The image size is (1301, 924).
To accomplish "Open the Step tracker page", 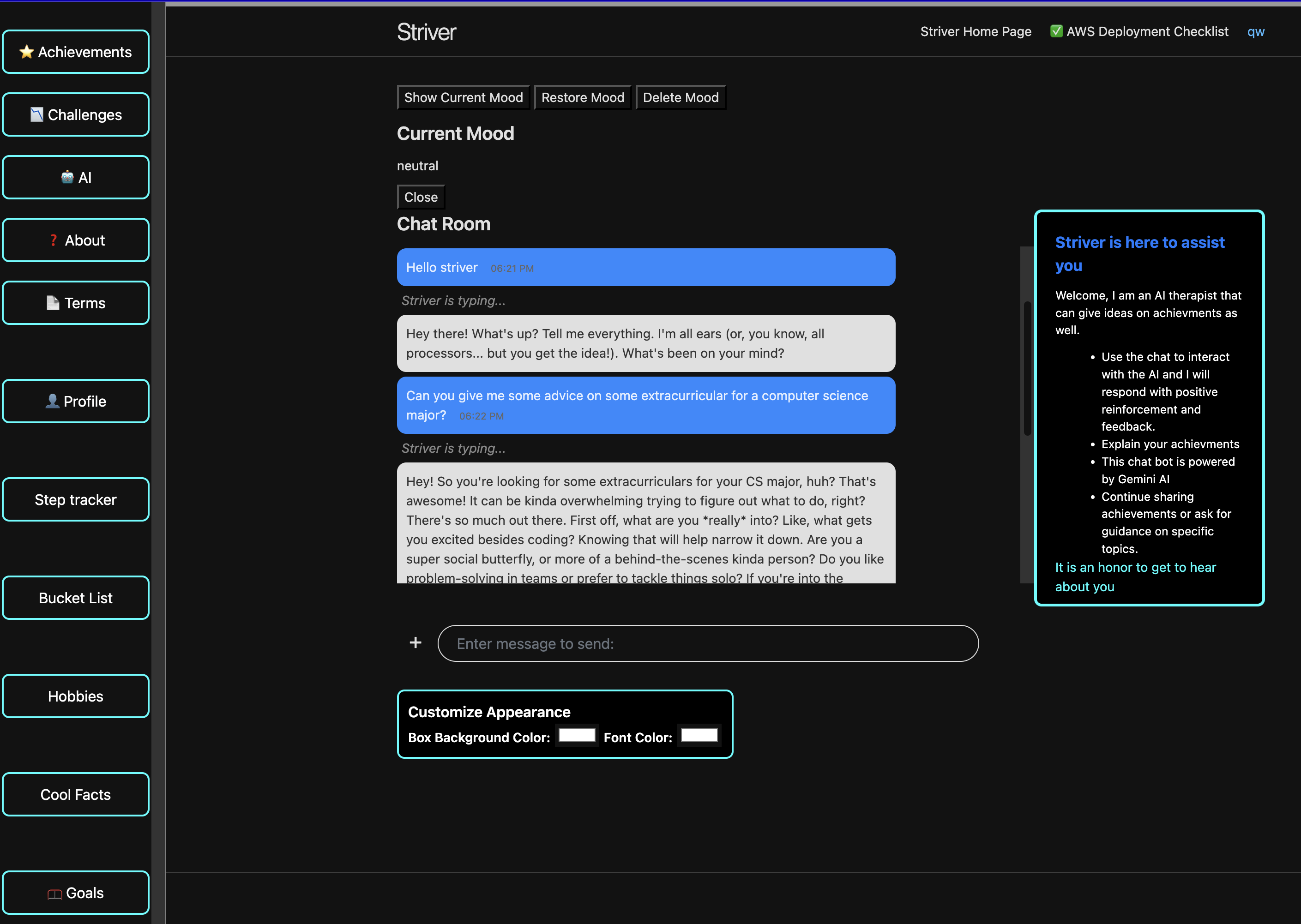I will point(76,499).
